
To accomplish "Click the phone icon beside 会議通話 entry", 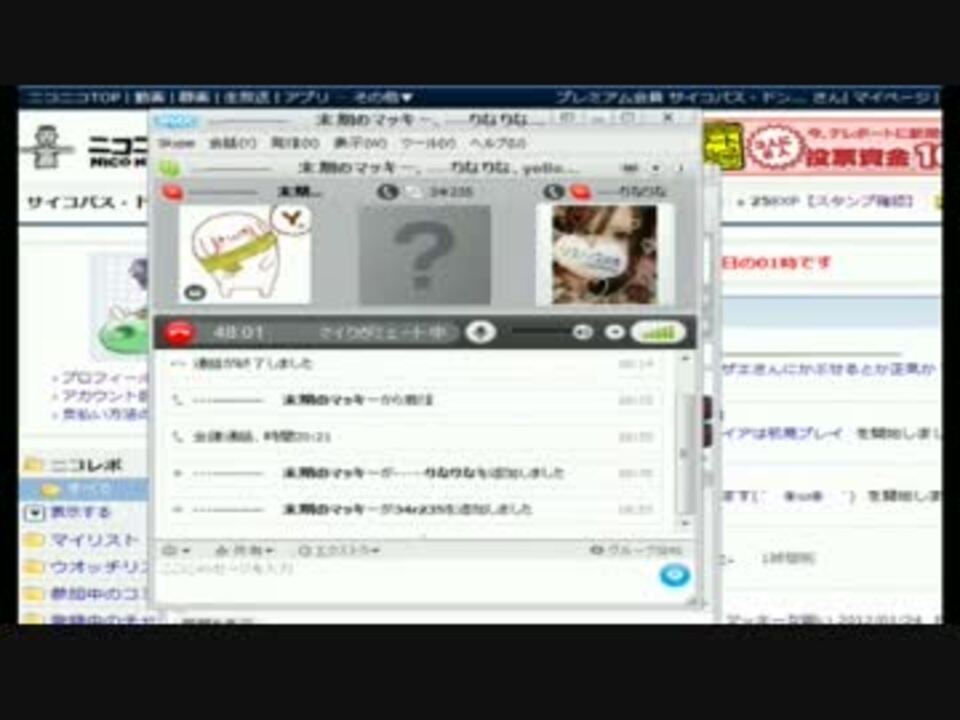I will [x=178, y=437].
